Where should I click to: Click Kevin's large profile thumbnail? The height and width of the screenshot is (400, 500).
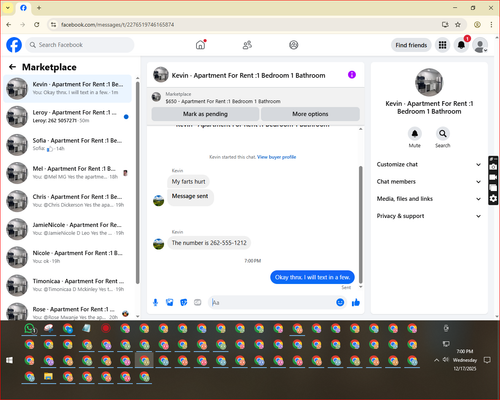[429, 82]
